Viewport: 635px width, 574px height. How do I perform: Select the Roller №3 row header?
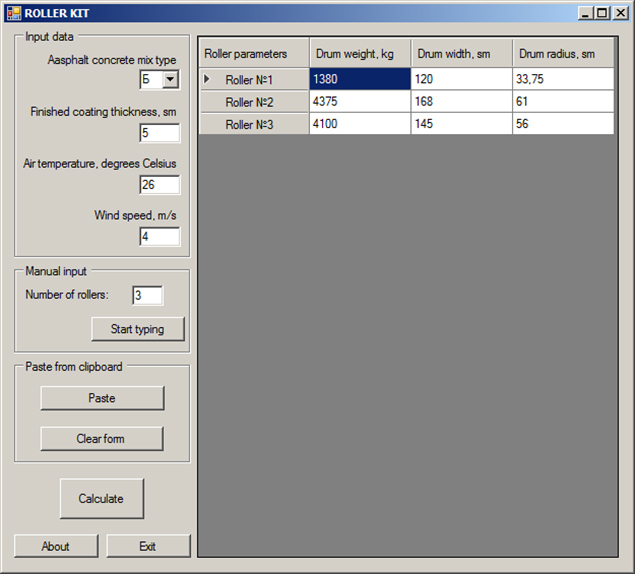[254, 124]
